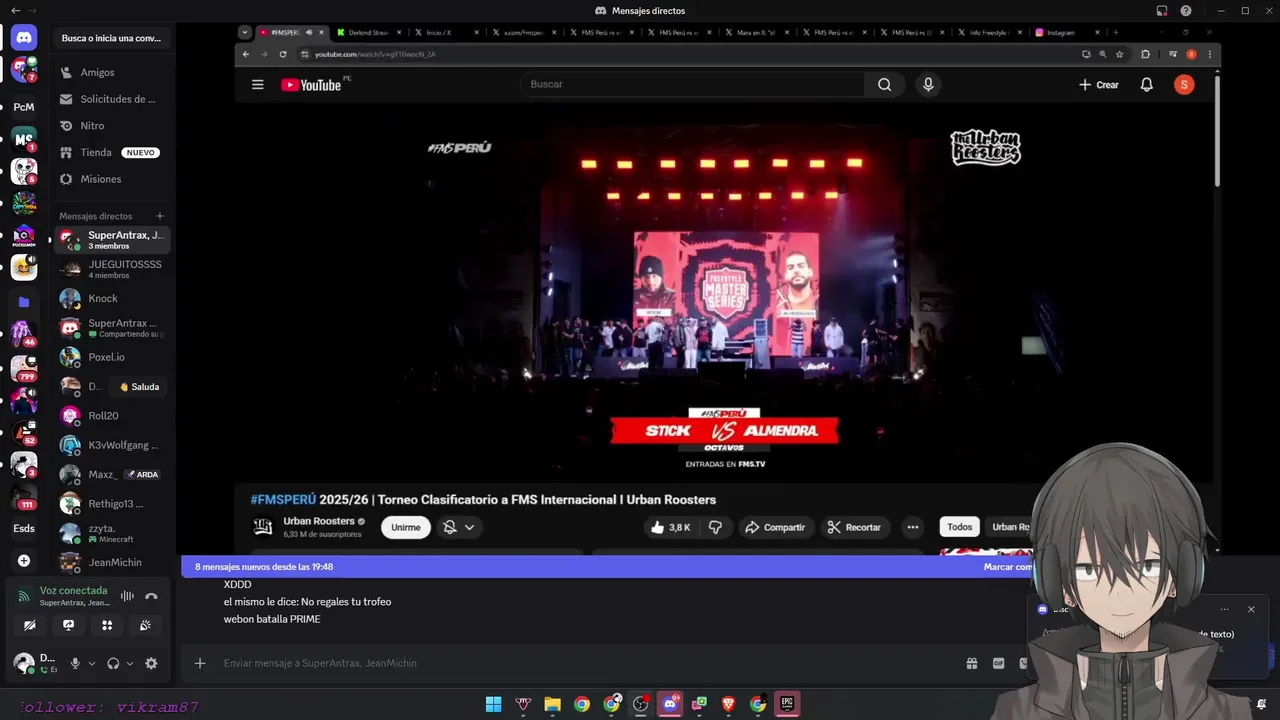Reload the streamed browser page
This screenshot has width=1280, height=720.
[283, 54]
